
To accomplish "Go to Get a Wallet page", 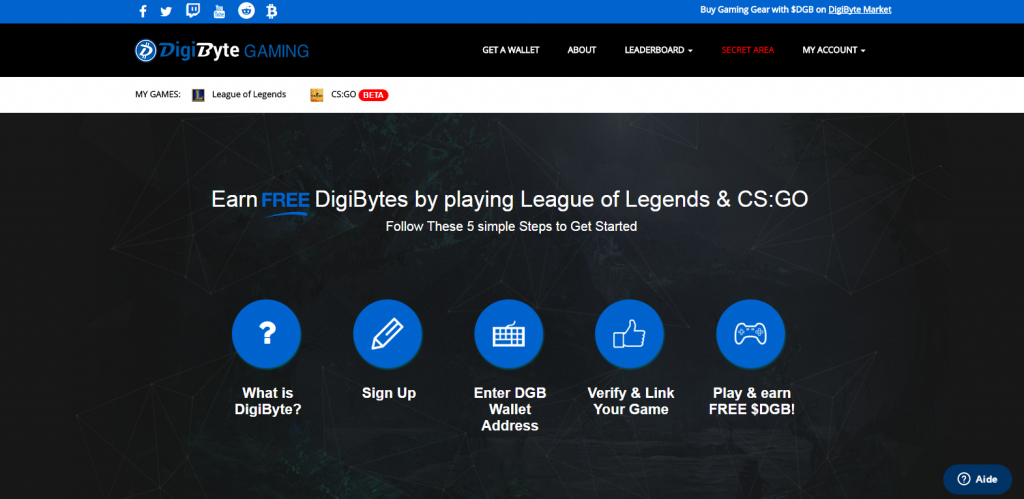I will point(510,50).
